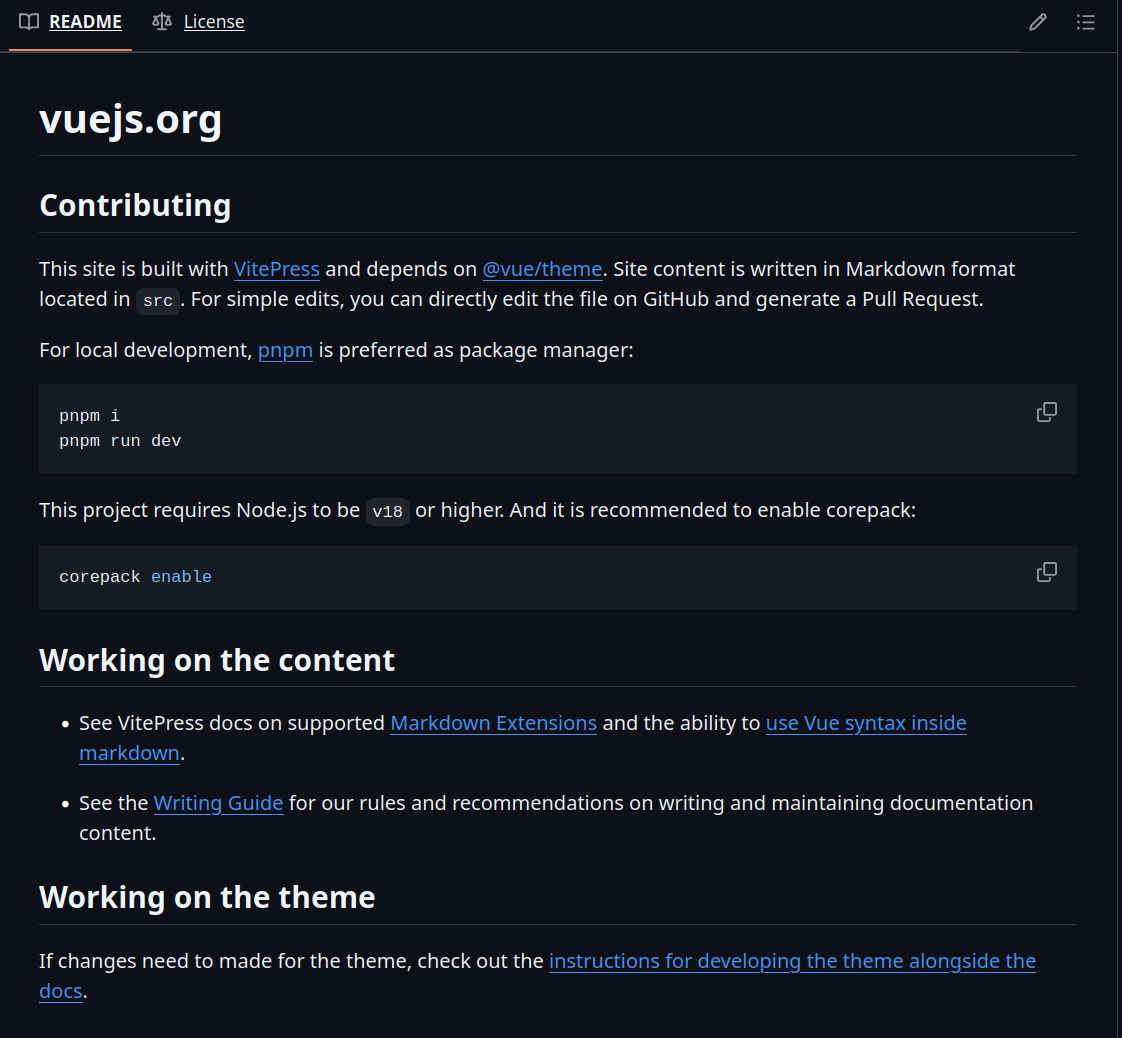Screen dimensions: 1122x1038
Task: Follow the pnpm link
Action: (286, 351)
